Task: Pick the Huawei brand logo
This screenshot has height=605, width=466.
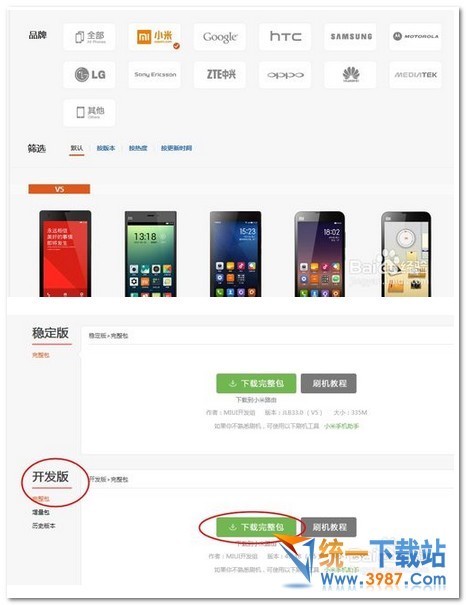Action: 350,74
